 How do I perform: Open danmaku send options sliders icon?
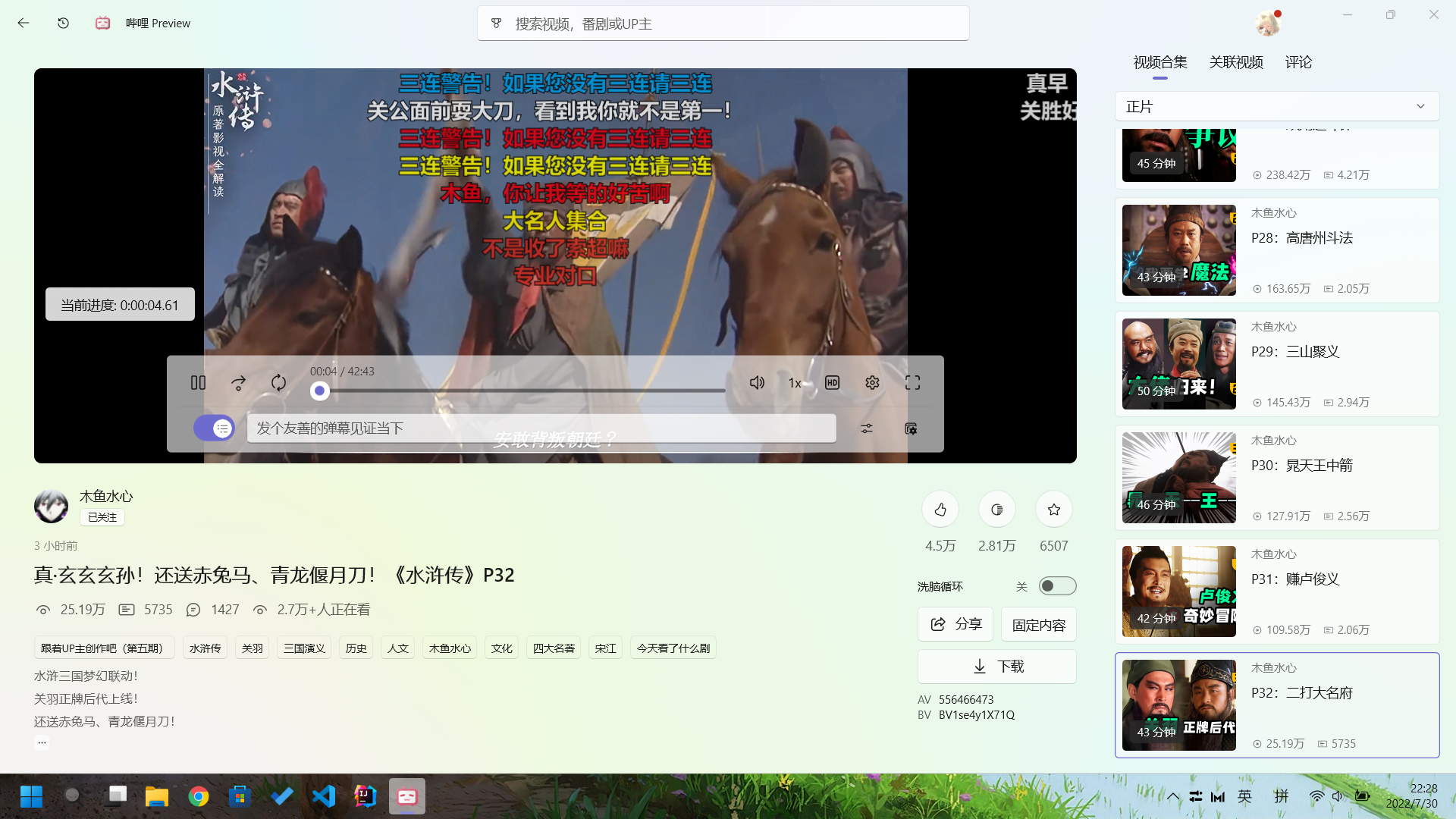click(x=867, y=428)
